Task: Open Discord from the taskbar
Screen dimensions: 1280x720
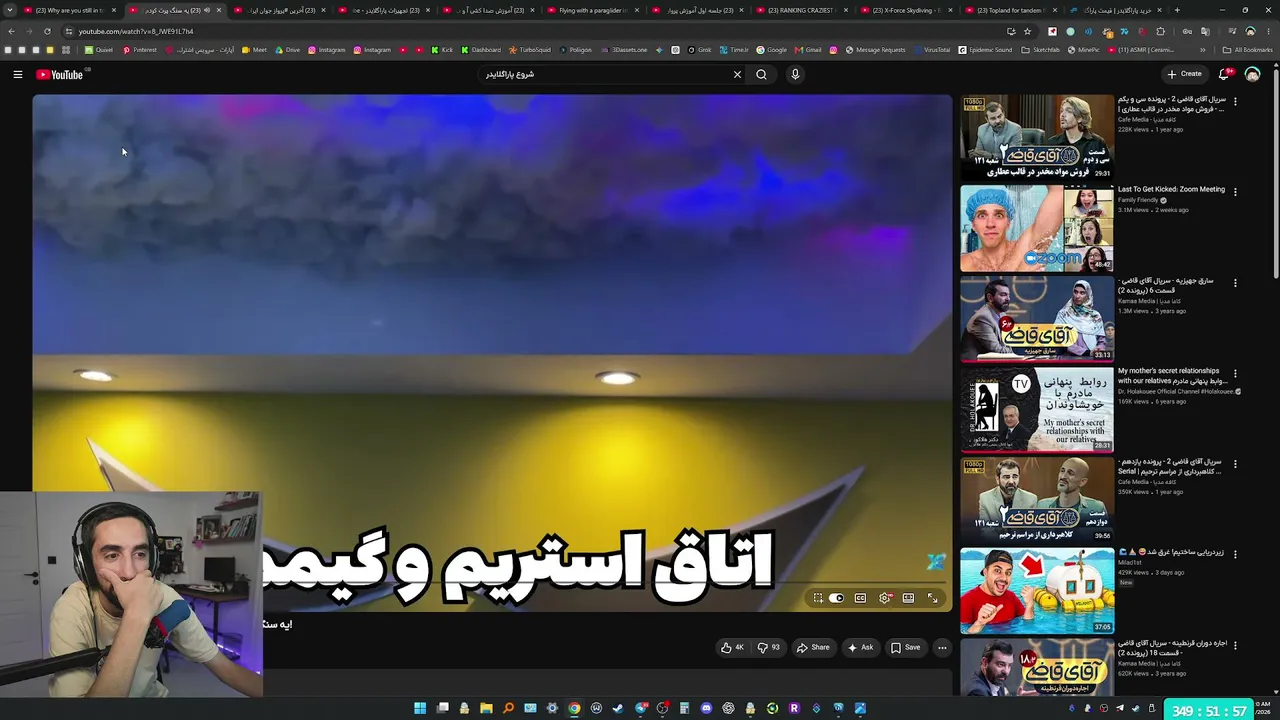Action: 706,708
